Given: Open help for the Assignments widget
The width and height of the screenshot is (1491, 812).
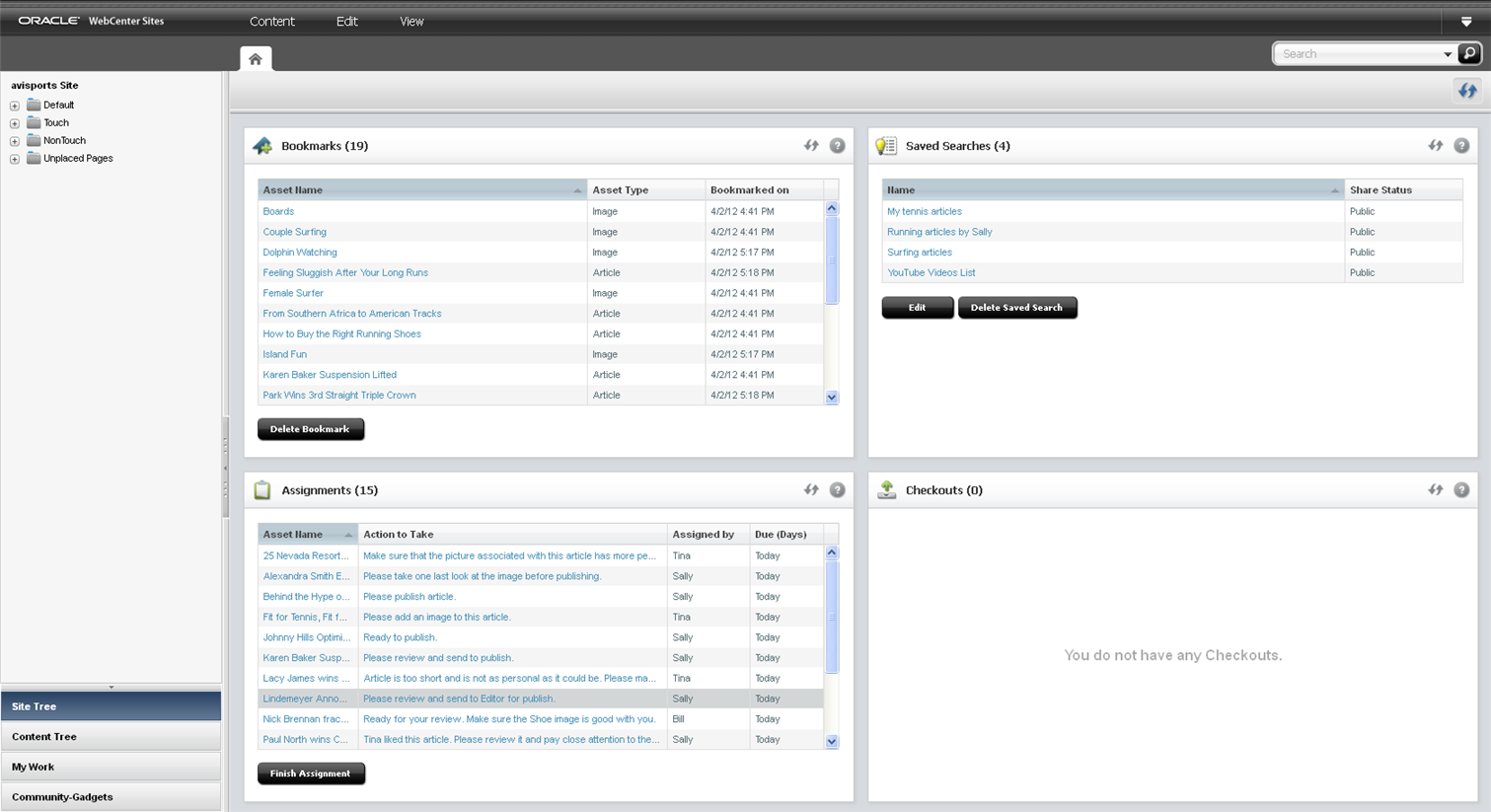Looking at the screenshot, I should (837, 489).
